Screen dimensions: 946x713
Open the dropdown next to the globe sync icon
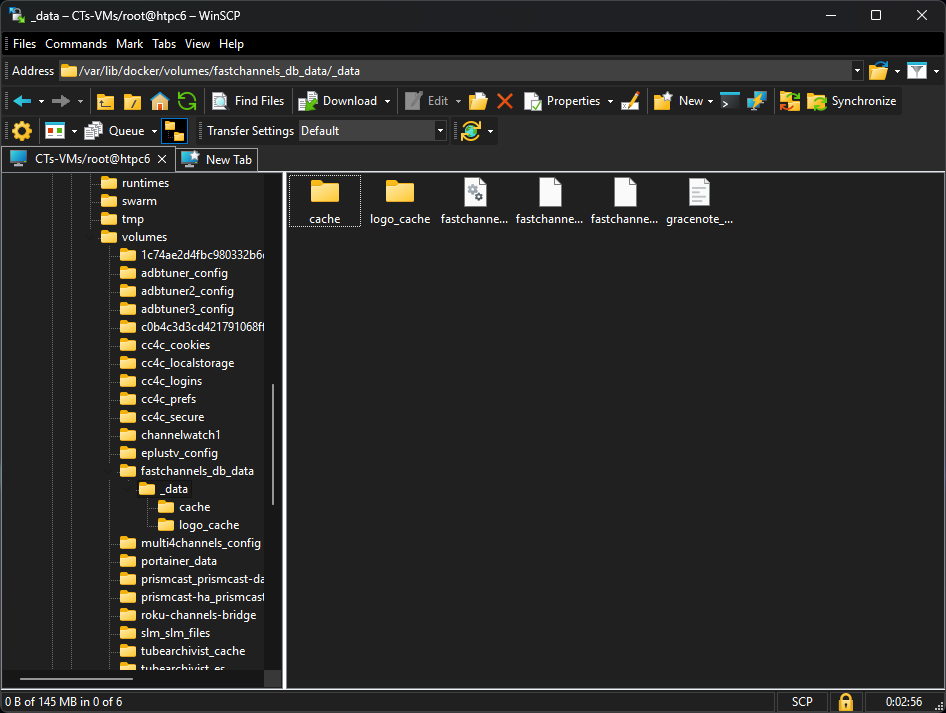pos(490,131)
